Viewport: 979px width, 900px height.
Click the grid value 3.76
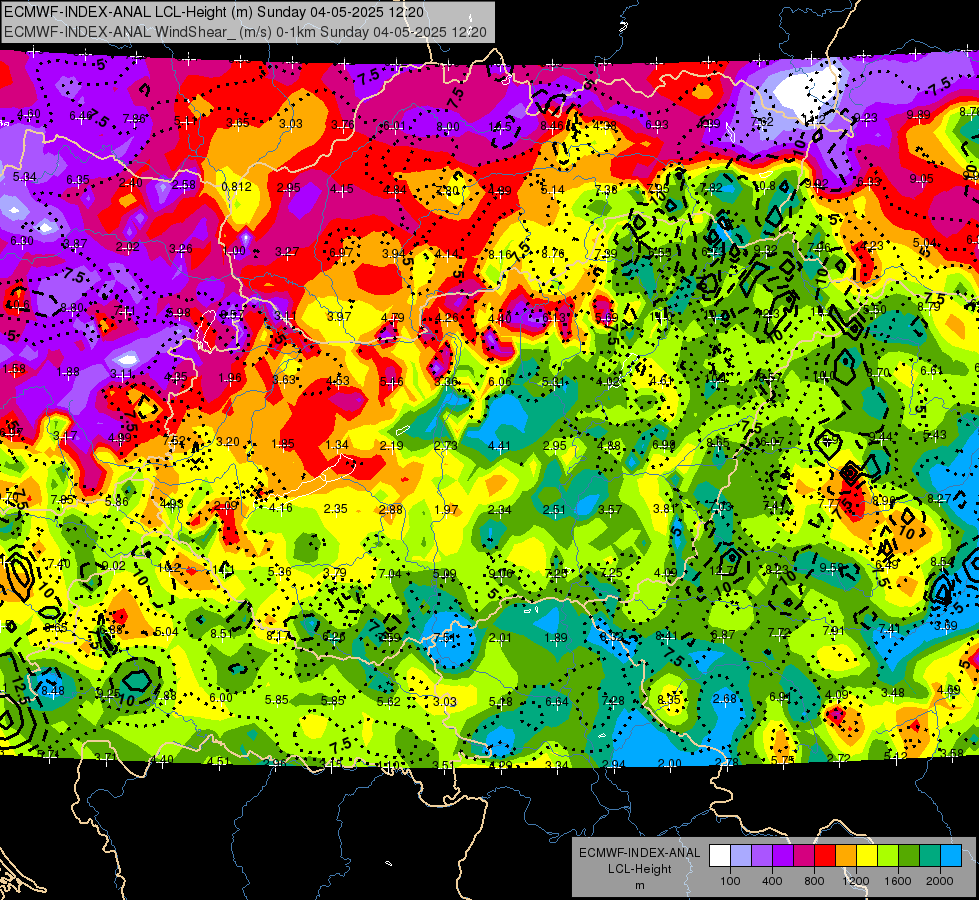pos(343,124)
